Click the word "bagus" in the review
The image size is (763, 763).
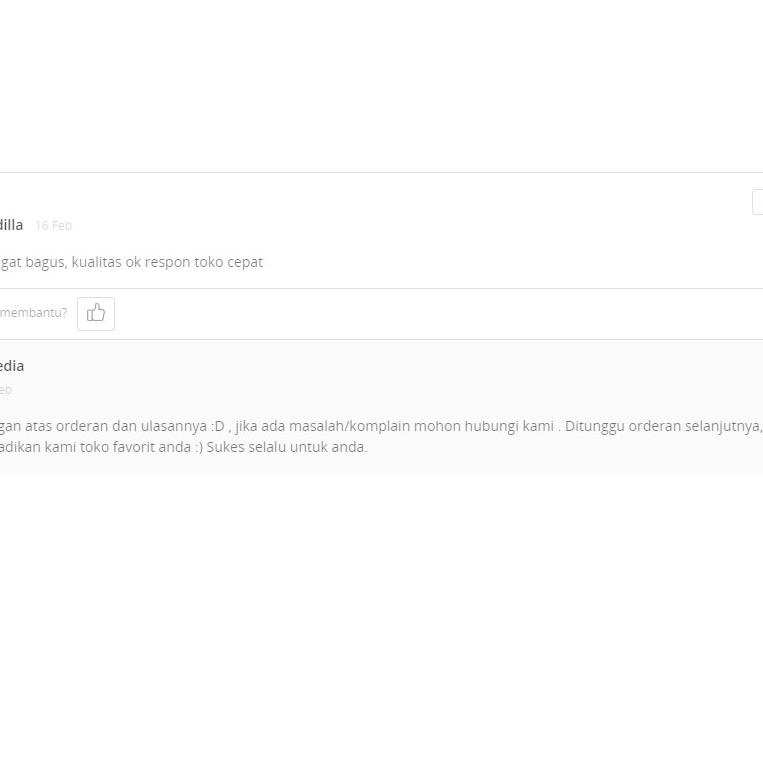click(46, 262)
